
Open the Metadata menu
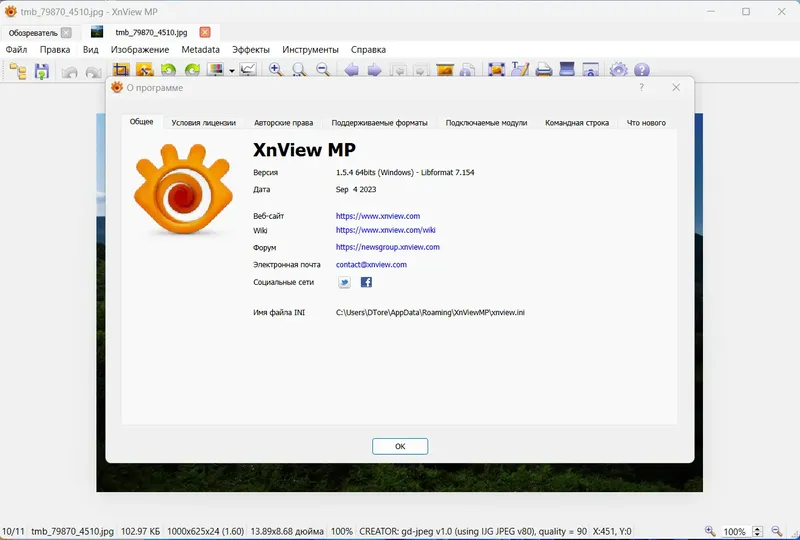pyautogui.click(x=201, y=50)
